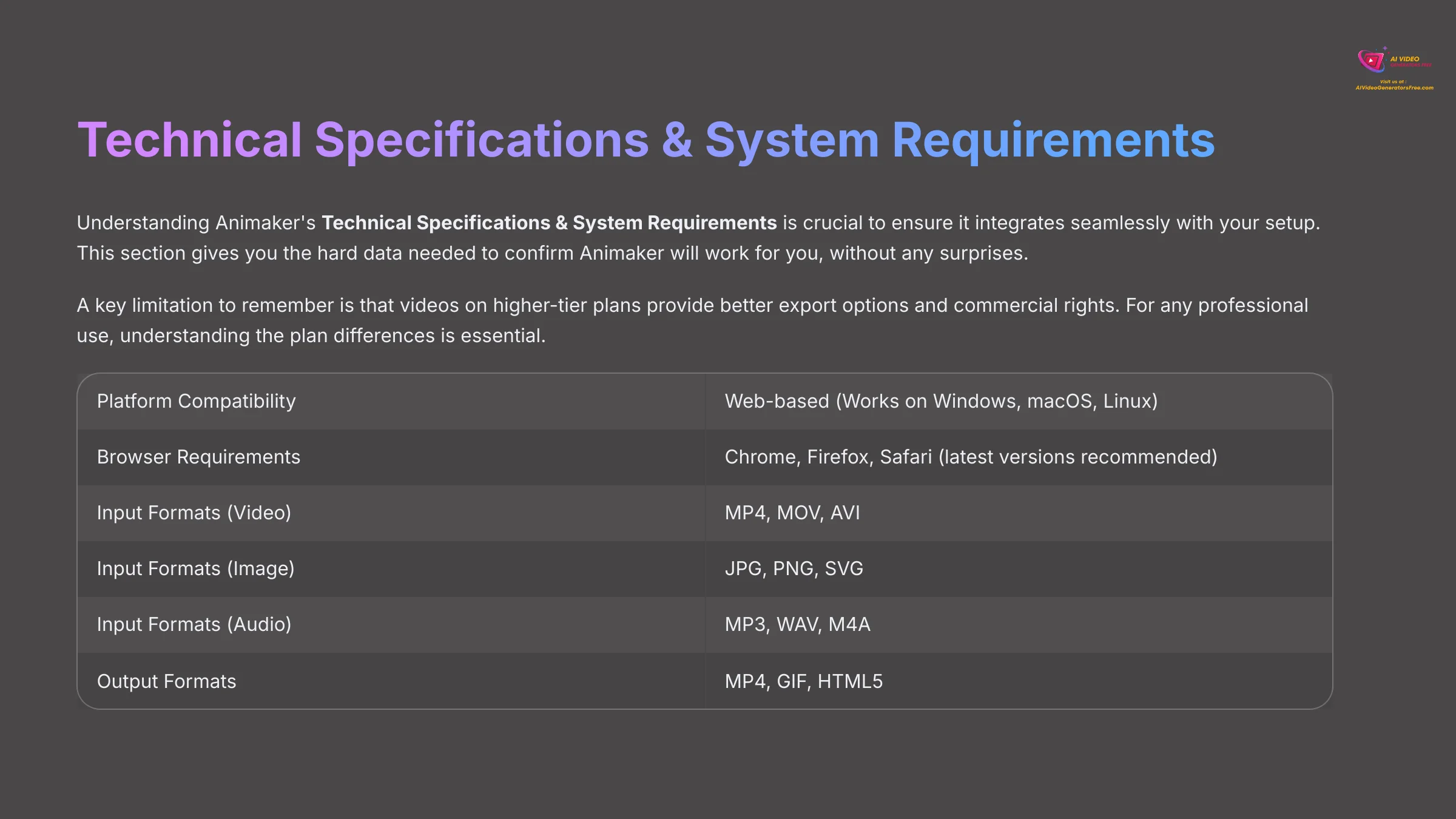Click the 'Platform Compatibility' cell
Image resolution: width=1456 pixels, height=819 pixels.
point(392,402)
